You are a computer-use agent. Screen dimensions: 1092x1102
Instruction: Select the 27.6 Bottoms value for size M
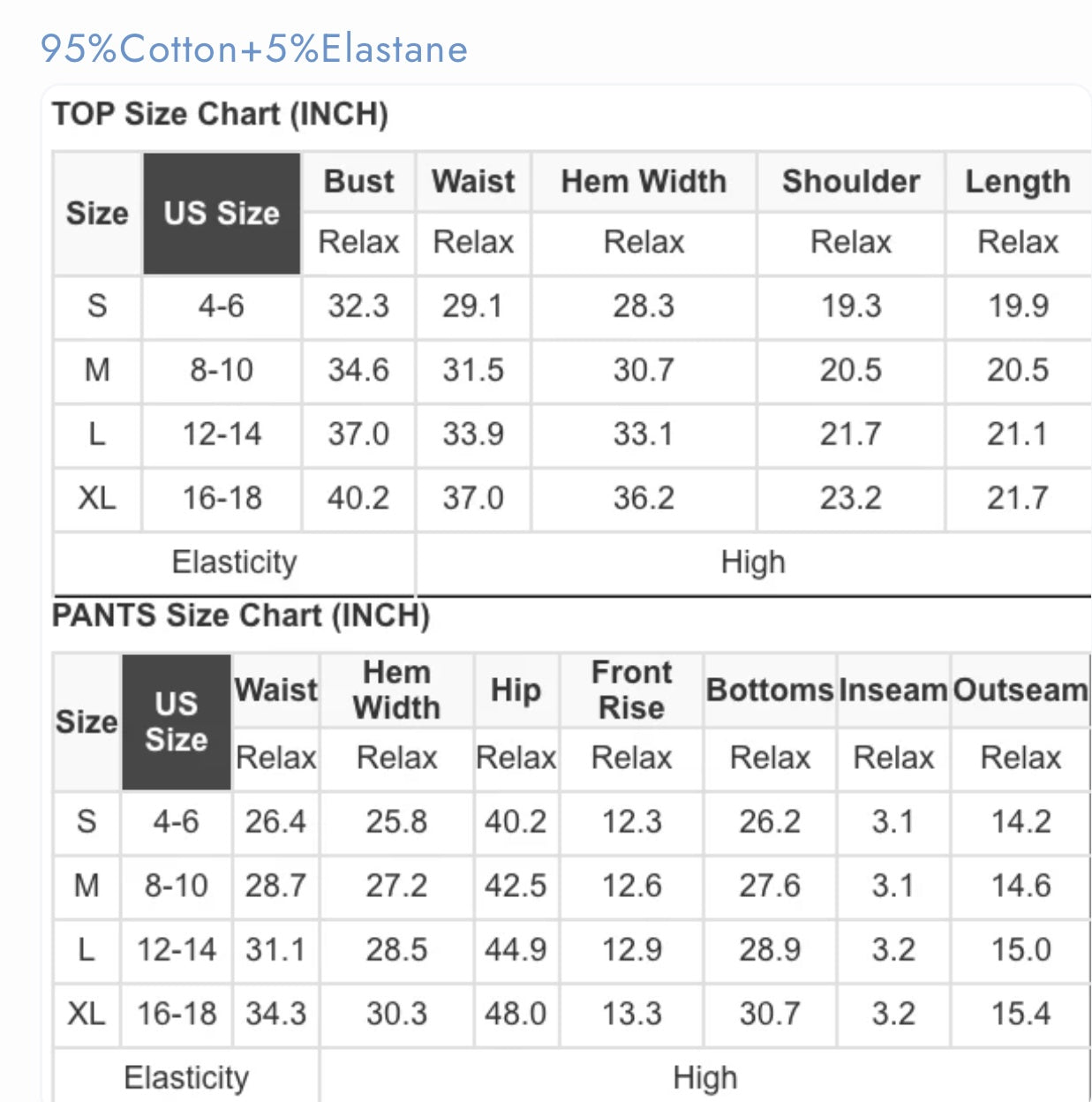770,886
